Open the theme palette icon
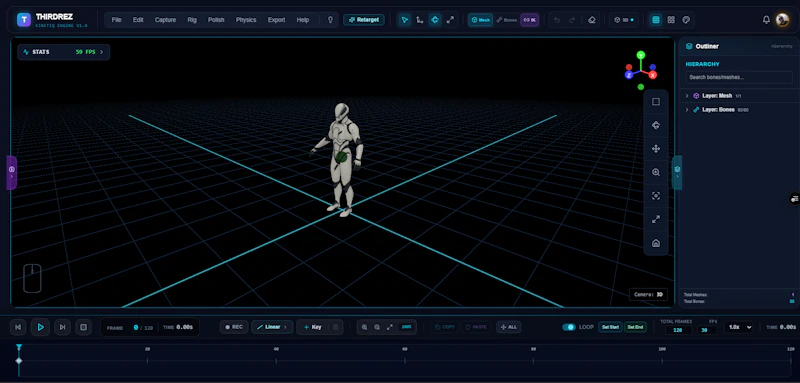The width and height of the screenshot is (800, 383). click(686, 20)
